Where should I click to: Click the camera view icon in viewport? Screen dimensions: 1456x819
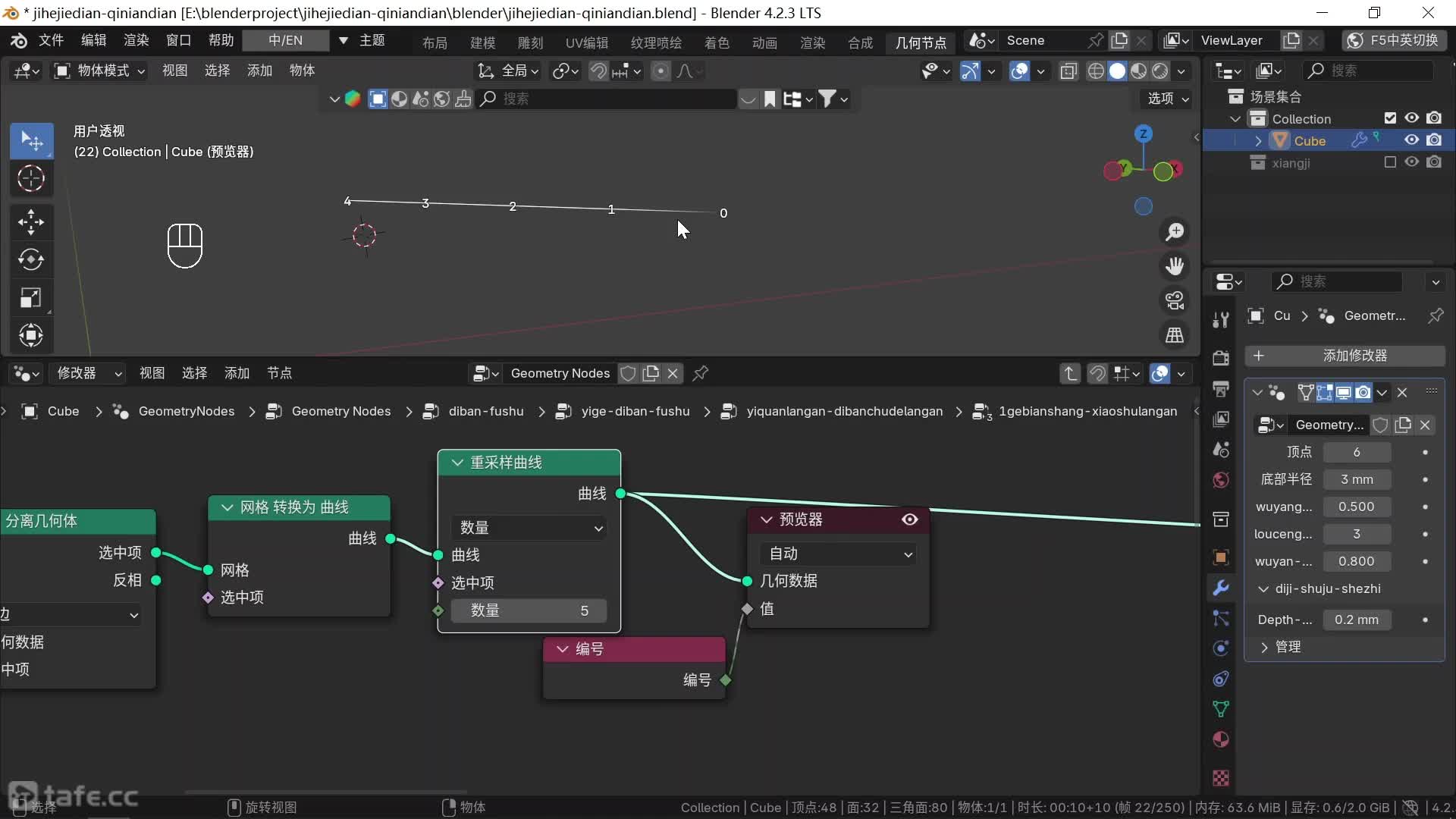pos(1175,301)
